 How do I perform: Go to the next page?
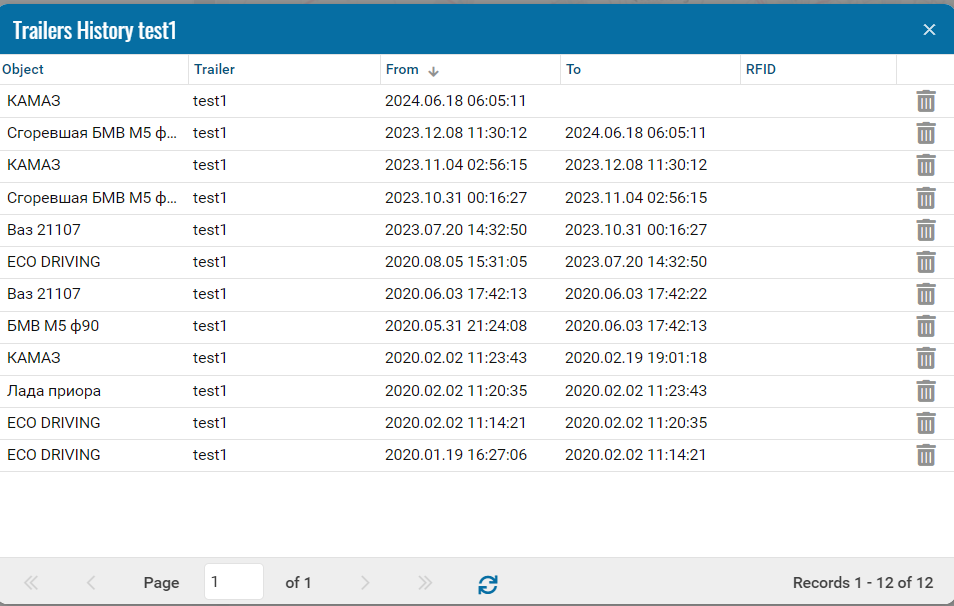coord(365,583)
